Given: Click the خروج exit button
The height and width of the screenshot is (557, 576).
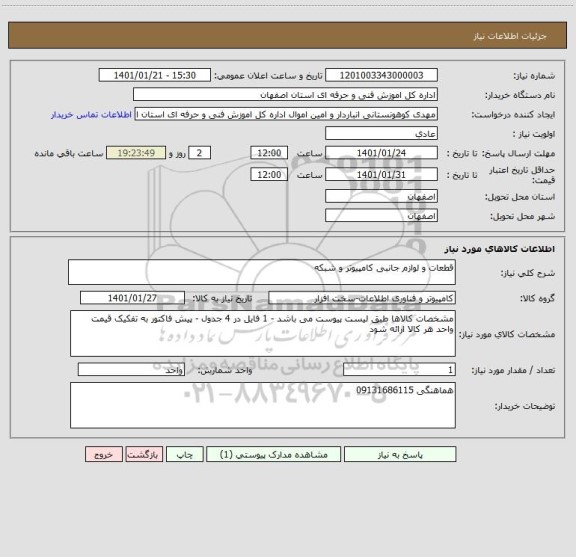Looking at the screenshot, I should click(104, 454).
